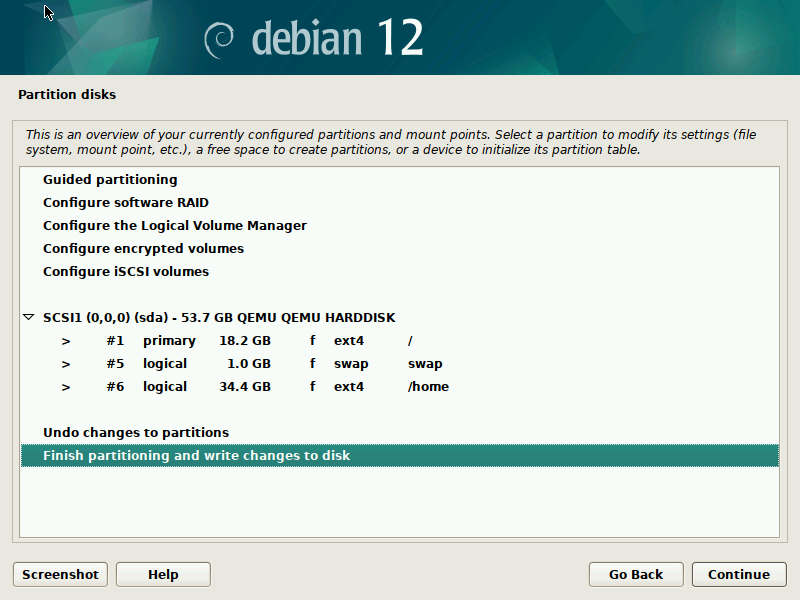Choose Configure the Logical Volume Manager
Screen dimensions: 800x600
click(x=174, y=226)
